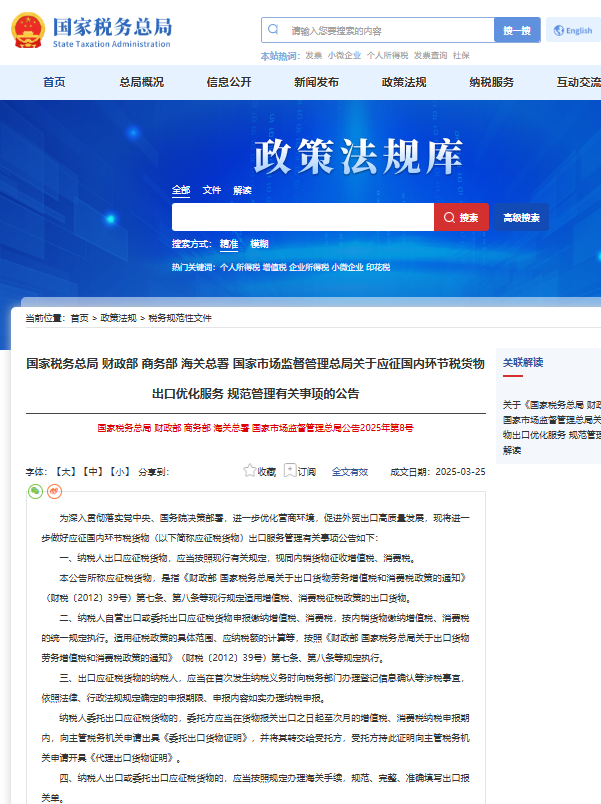The height and width of the screenshot is (804, 601).
Task: Open 信息公开 menu item
Action: (x=229, y=82)
